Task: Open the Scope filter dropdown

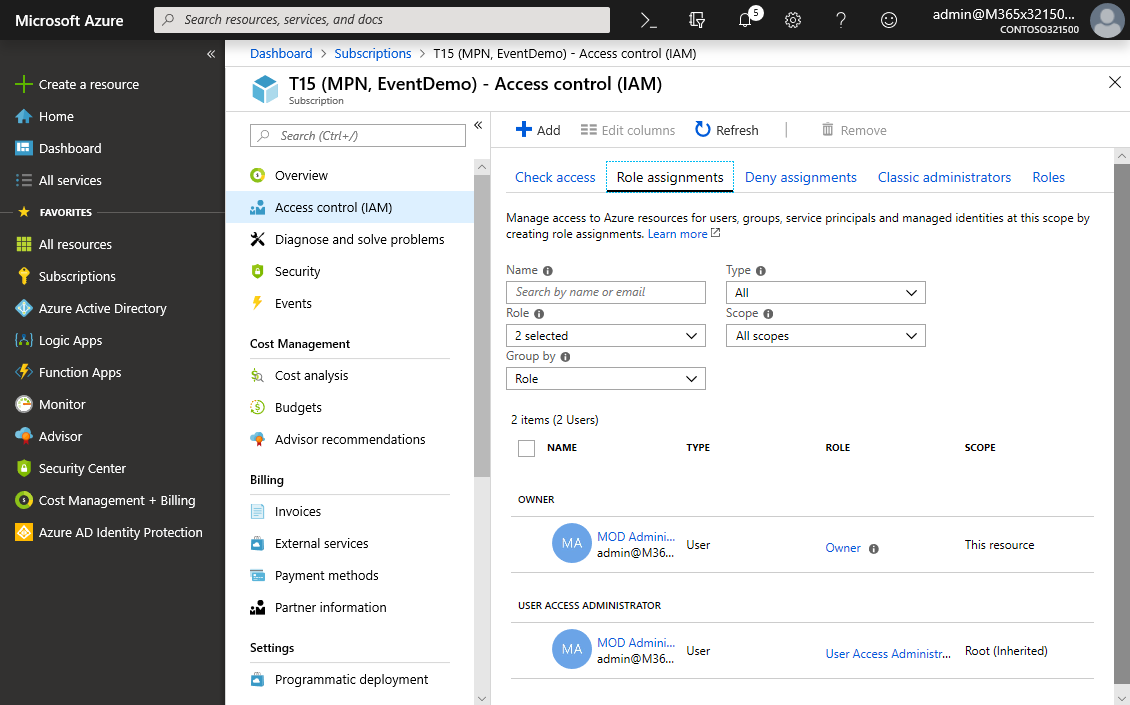Action: [826, 336]
